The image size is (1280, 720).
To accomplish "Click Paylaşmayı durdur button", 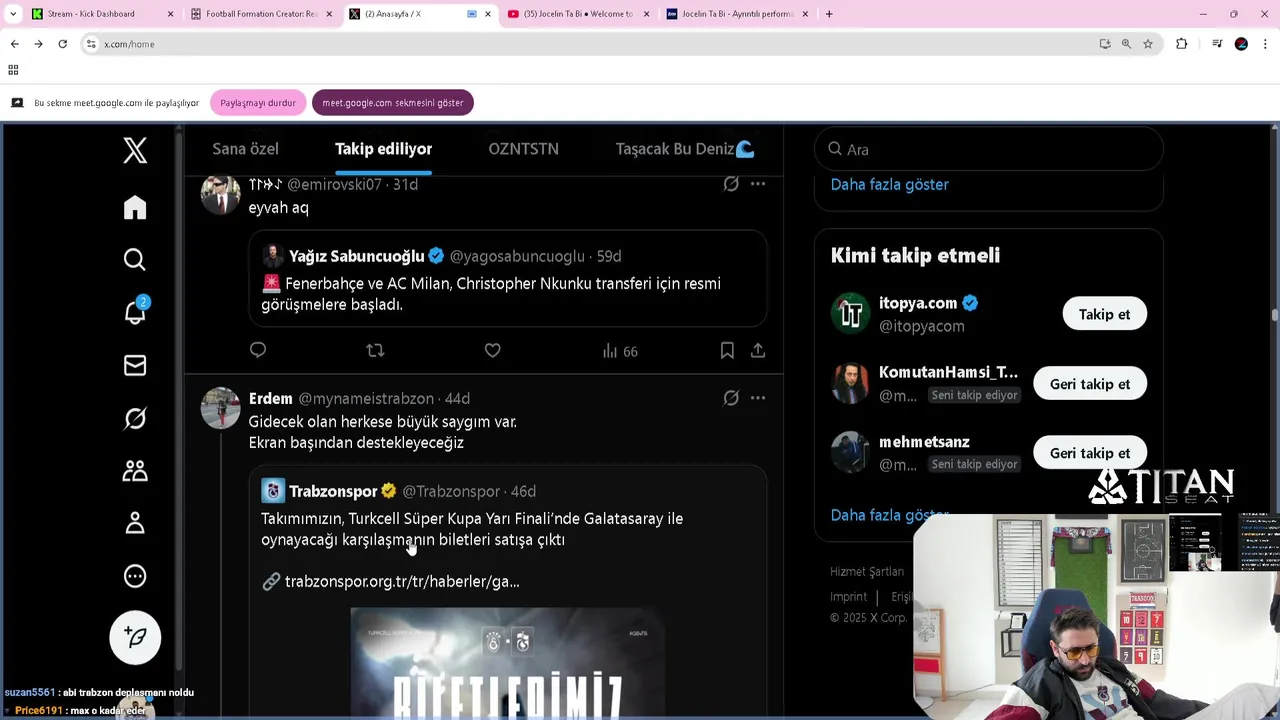I will (258, 103).
